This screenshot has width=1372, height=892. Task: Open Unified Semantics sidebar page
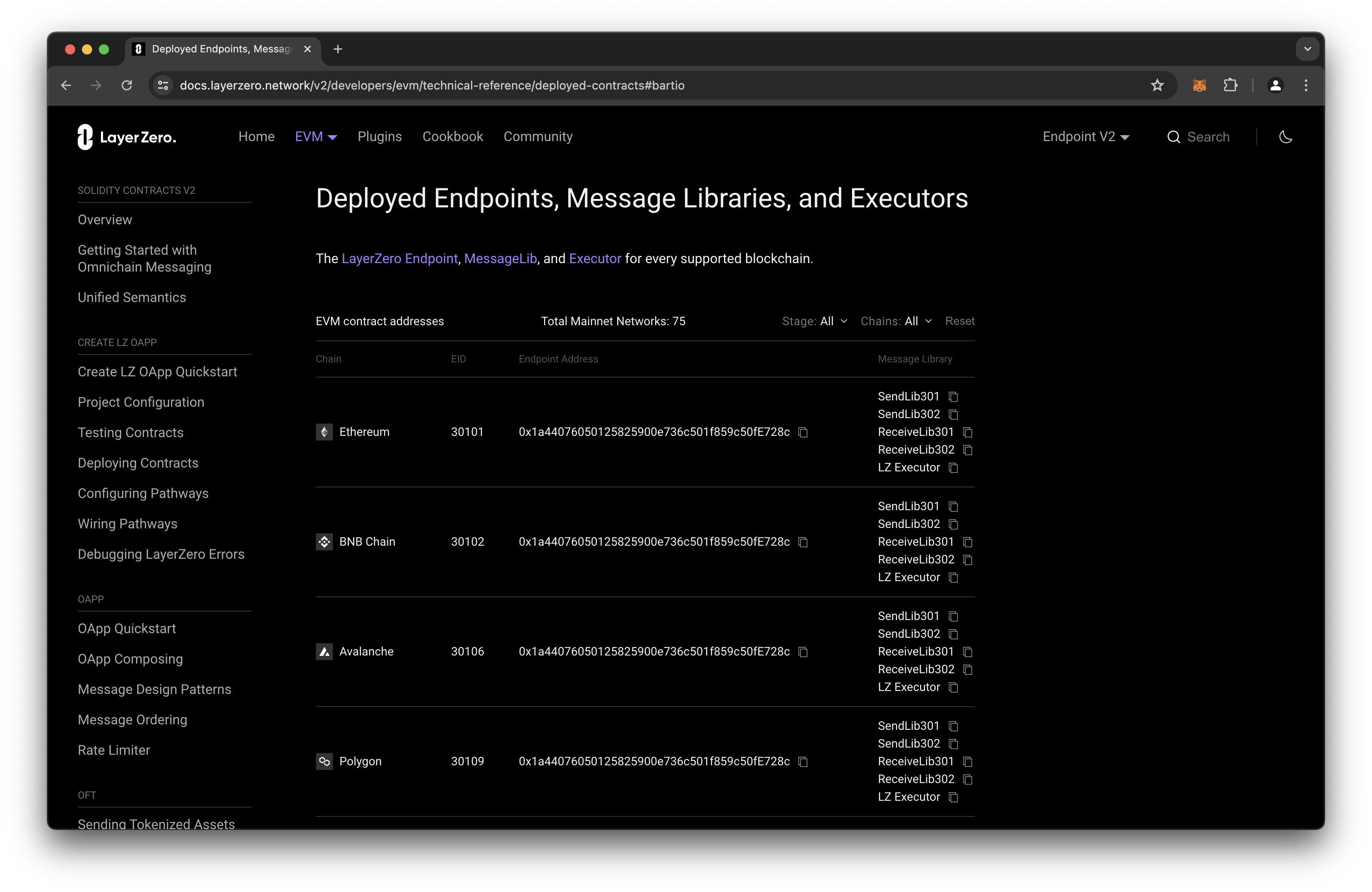[x=132, y=297]
